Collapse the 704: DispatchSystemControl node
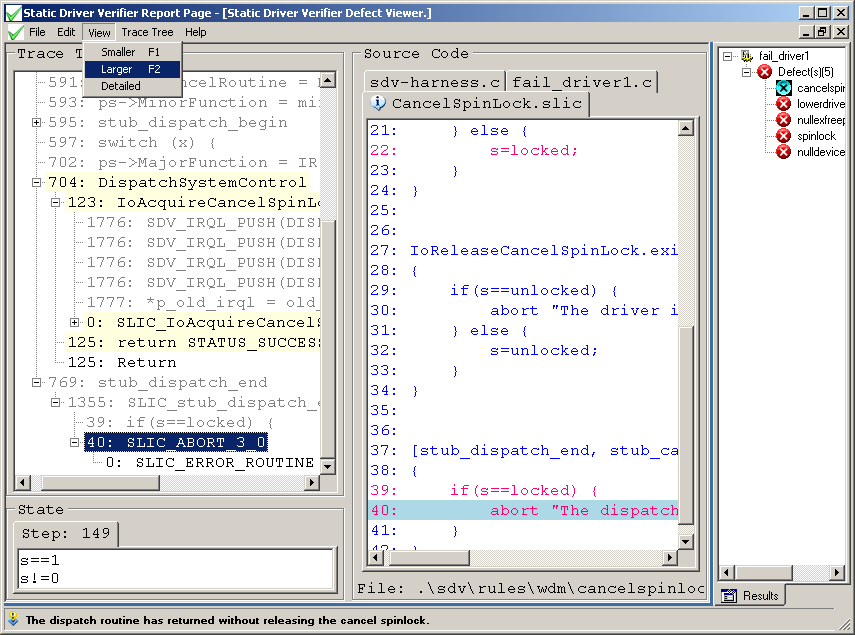The width and height of the screenshot is (855, 635). (x=36, y=183)
